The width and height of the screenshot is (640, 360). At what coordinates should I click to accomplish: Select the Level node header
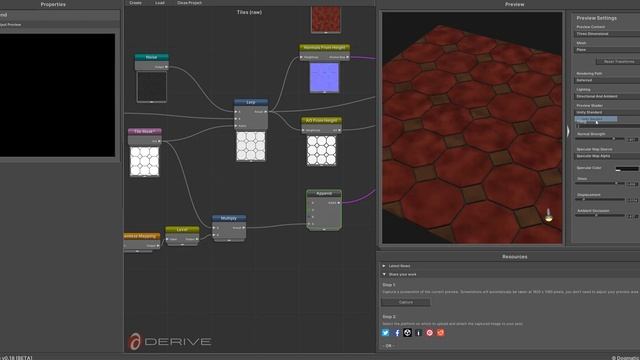[182, 230]
